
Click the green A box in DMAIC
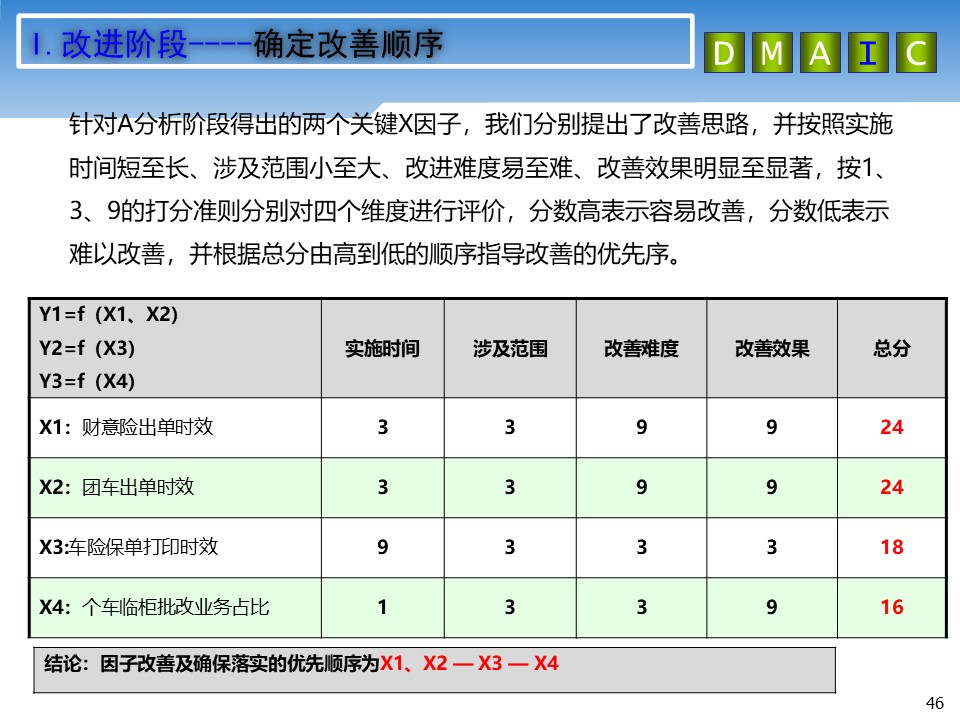(x=820, y=53)
